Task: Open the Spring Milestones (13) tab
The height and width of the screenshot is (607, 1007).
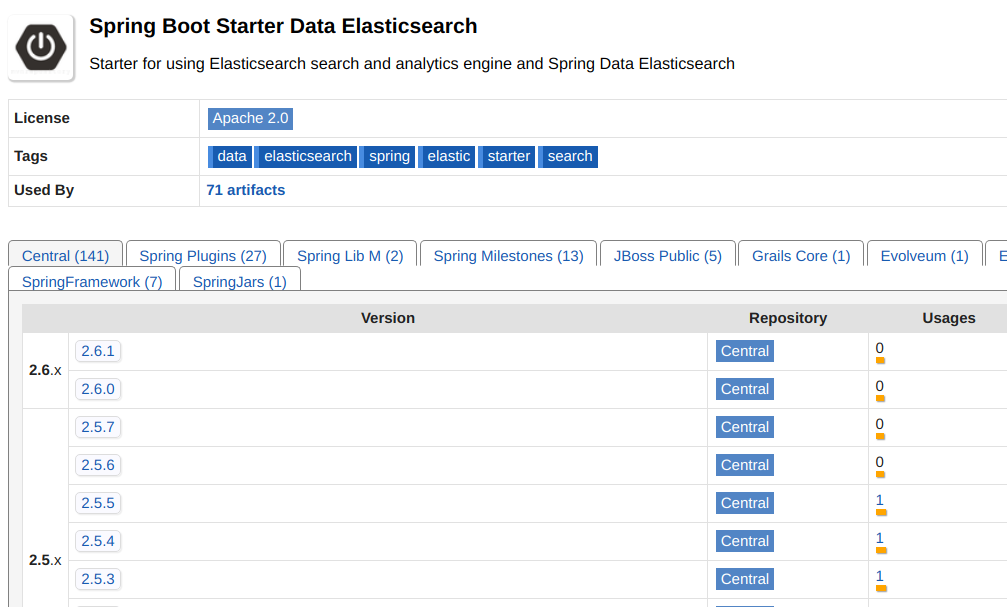Action: pyautogui.click(x=508, y=256)
